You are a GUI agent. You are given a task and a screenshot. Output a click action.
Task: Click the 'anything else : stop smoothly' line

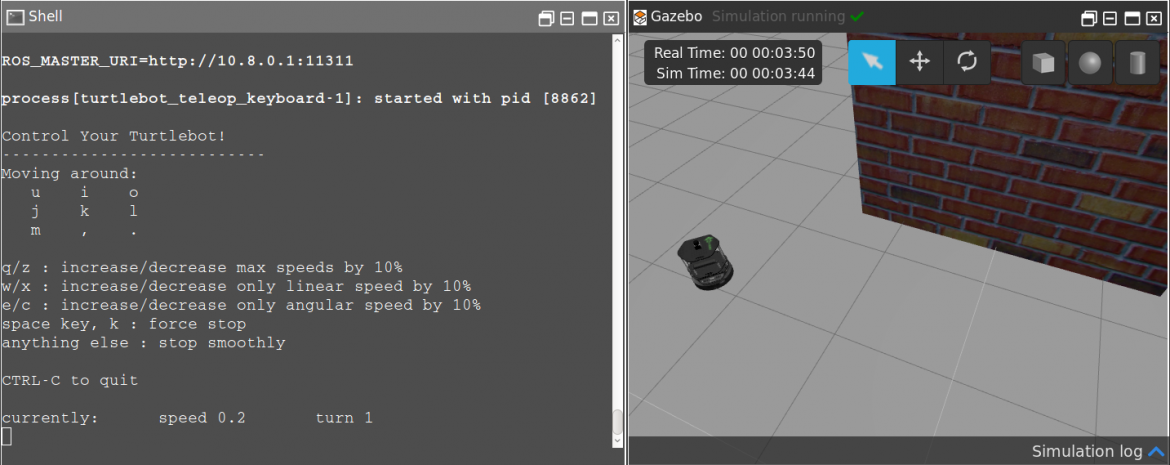pos(143,343)
